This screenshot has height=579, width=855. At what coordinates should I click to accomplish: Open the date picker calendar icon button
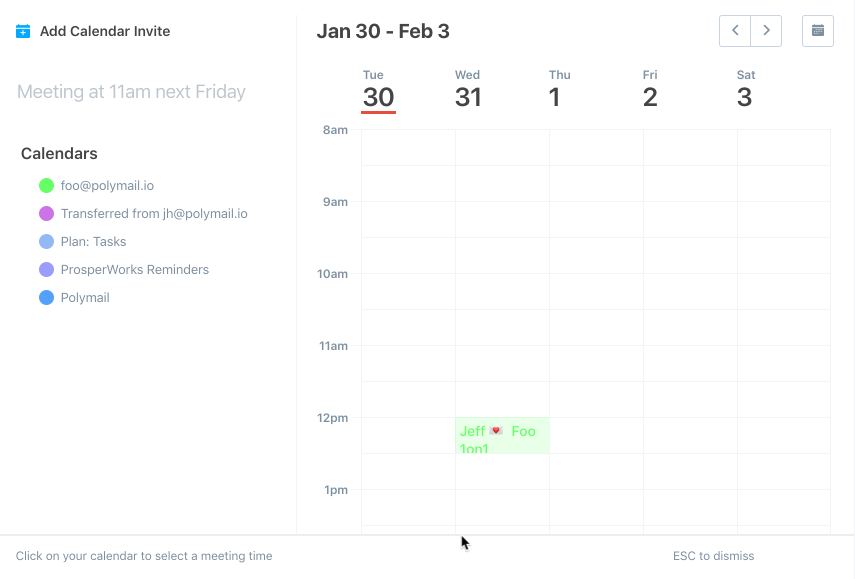(818, 31)
